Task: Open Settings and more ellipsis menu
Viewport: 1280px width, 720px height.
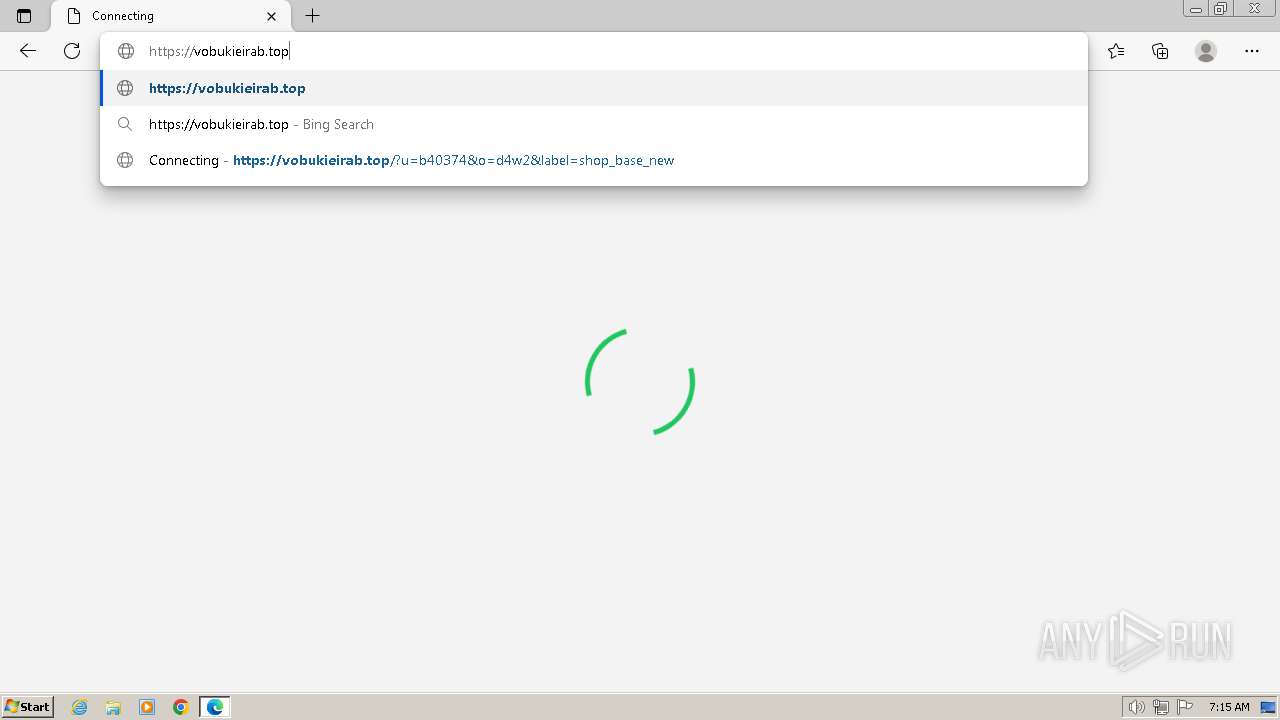Action: pos(1252,51)
